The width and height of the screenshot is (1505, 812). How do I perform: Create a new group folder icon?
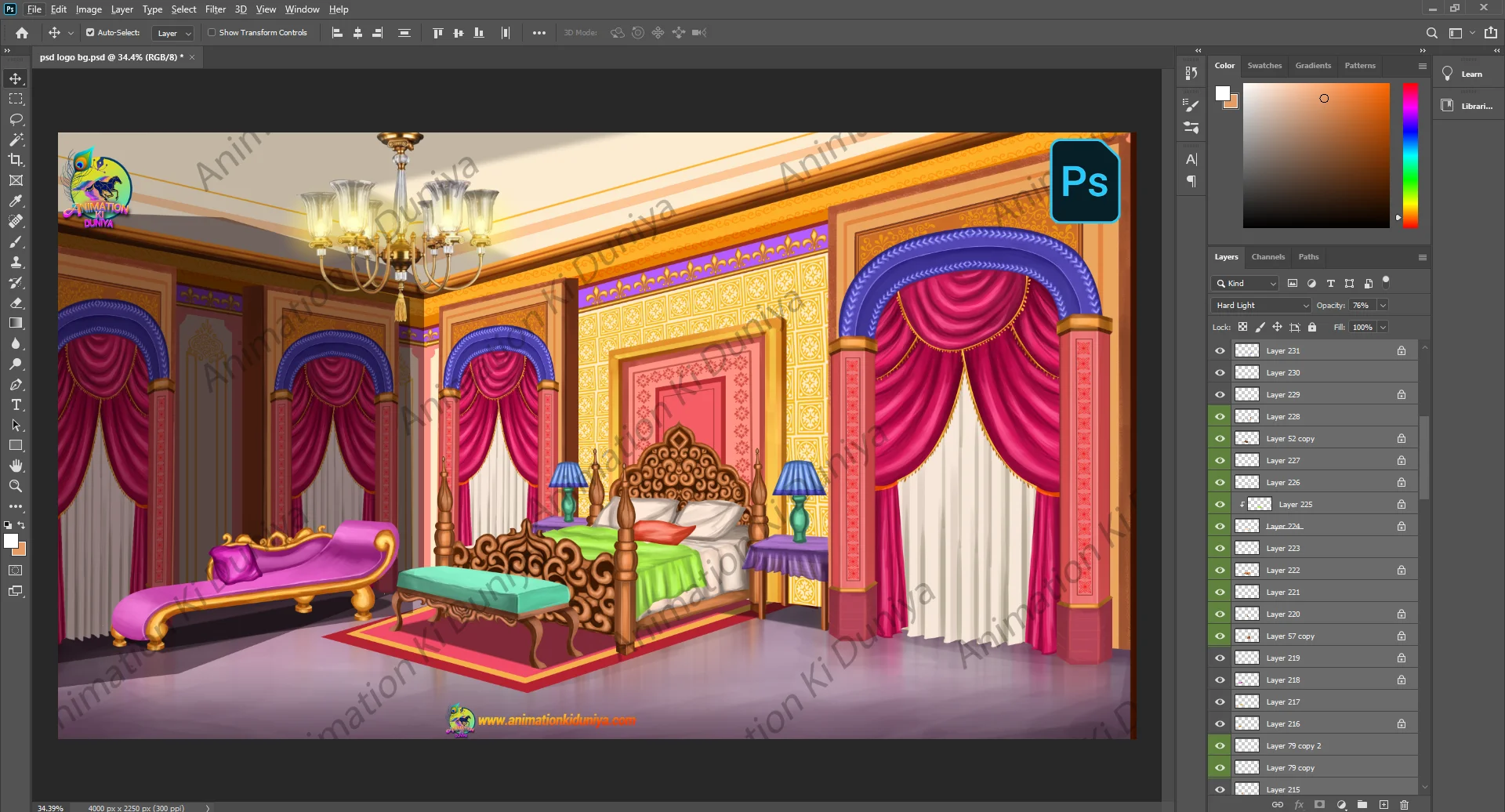click(1362, 805)
